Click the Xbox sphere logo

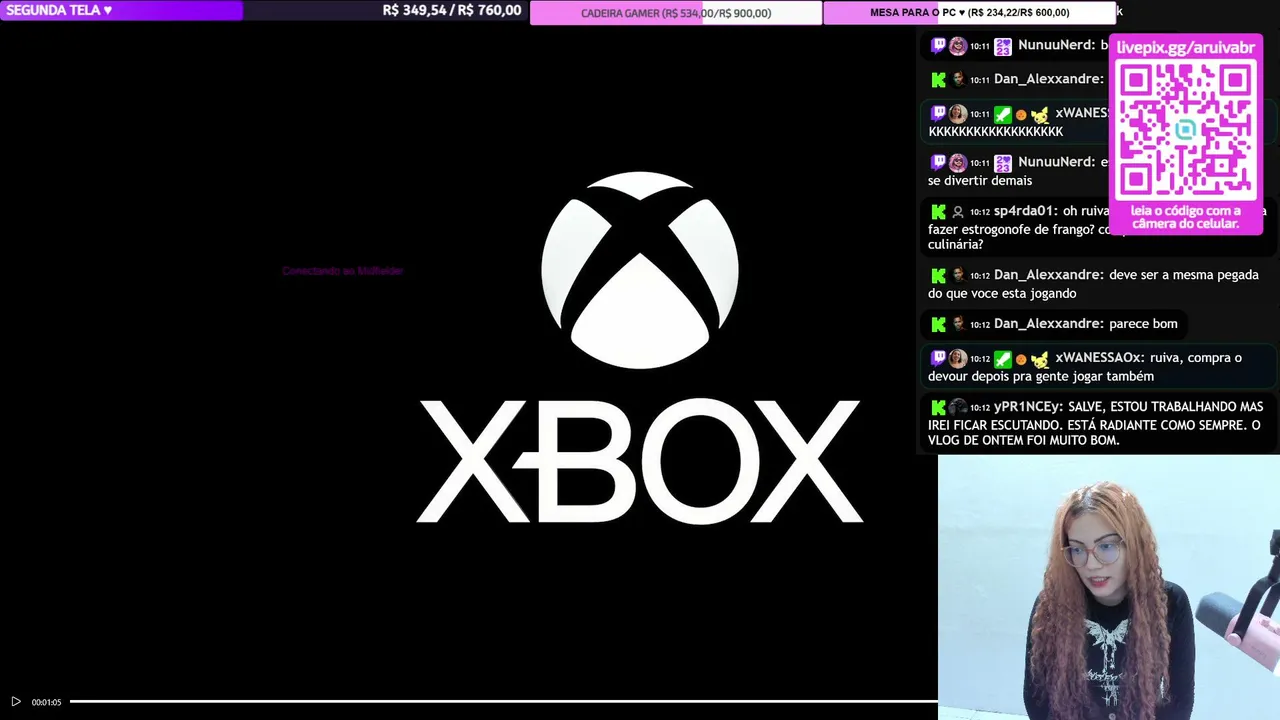coord(640,270)
